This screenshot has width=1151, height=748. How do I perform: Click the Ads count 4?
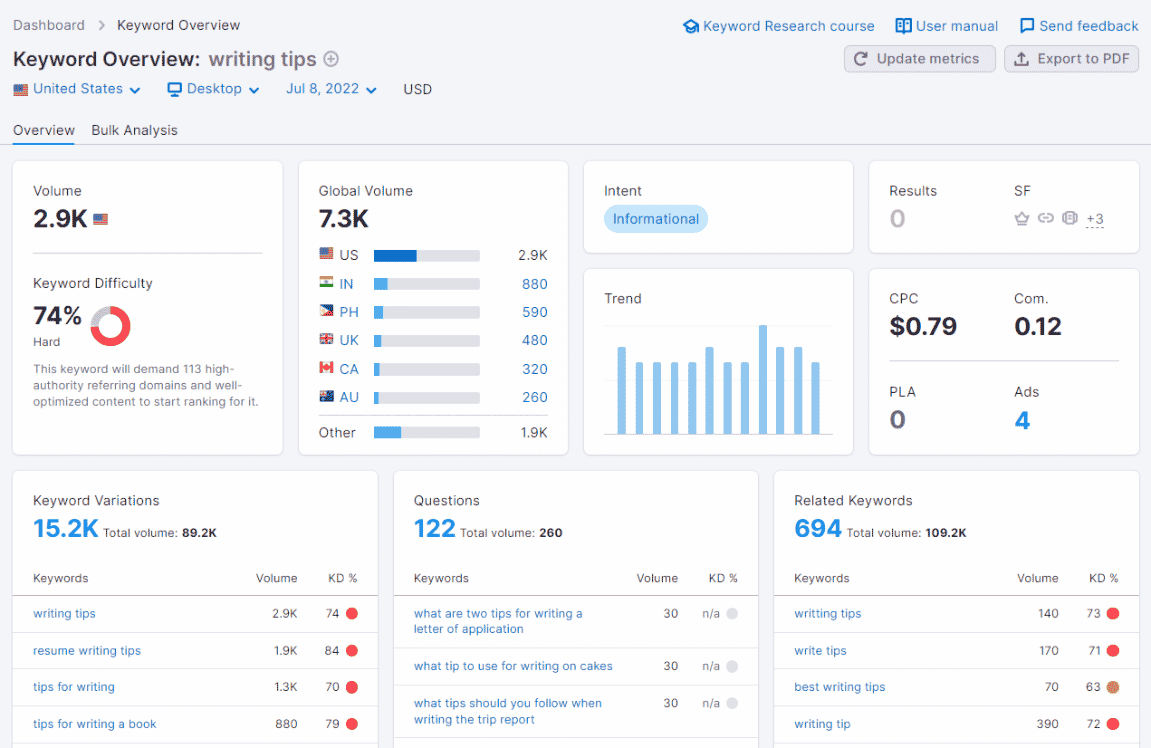[1022, 421]
